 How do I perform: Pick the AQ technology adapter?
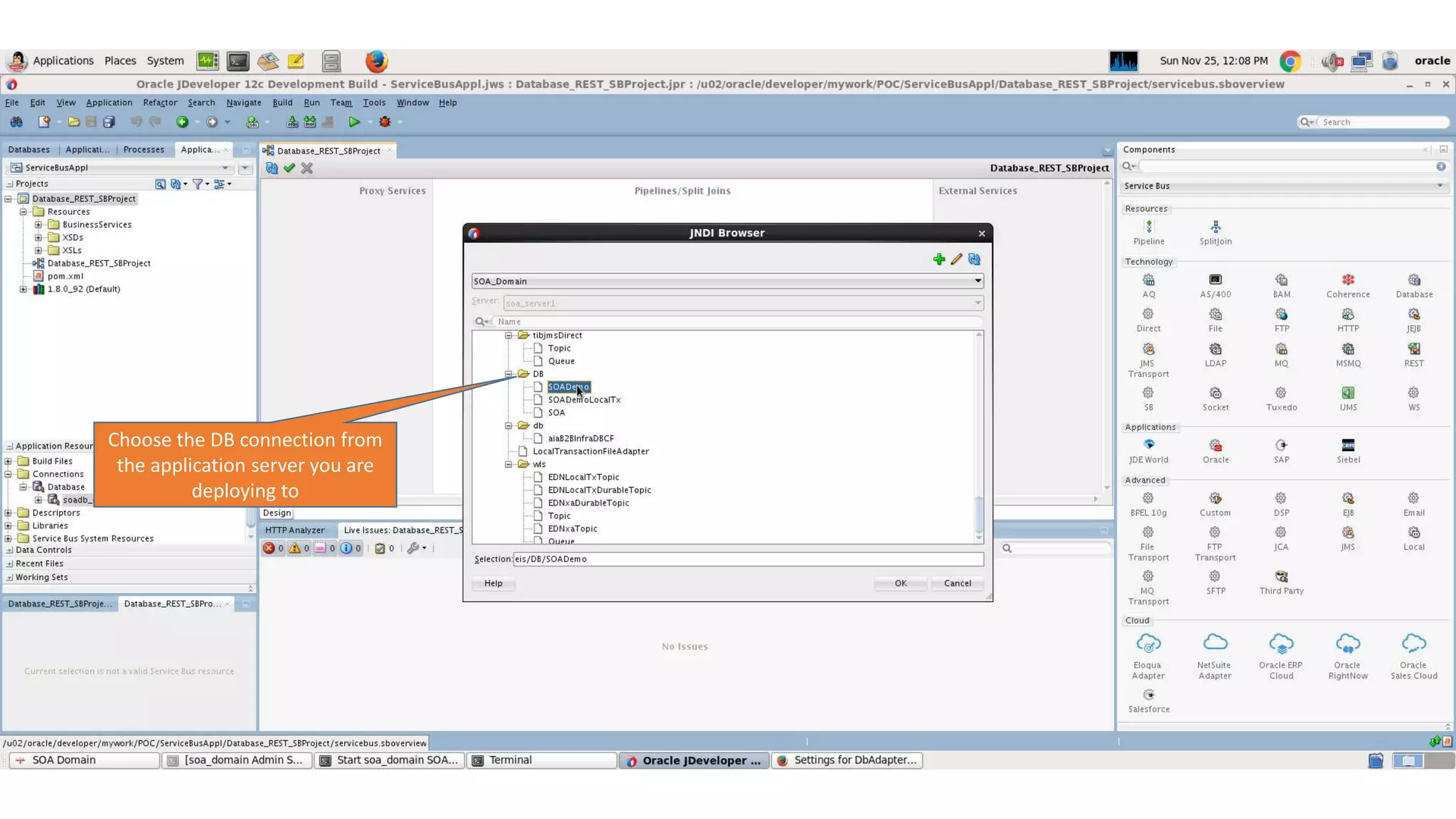pyautogui.click(x=1148, y=286)
